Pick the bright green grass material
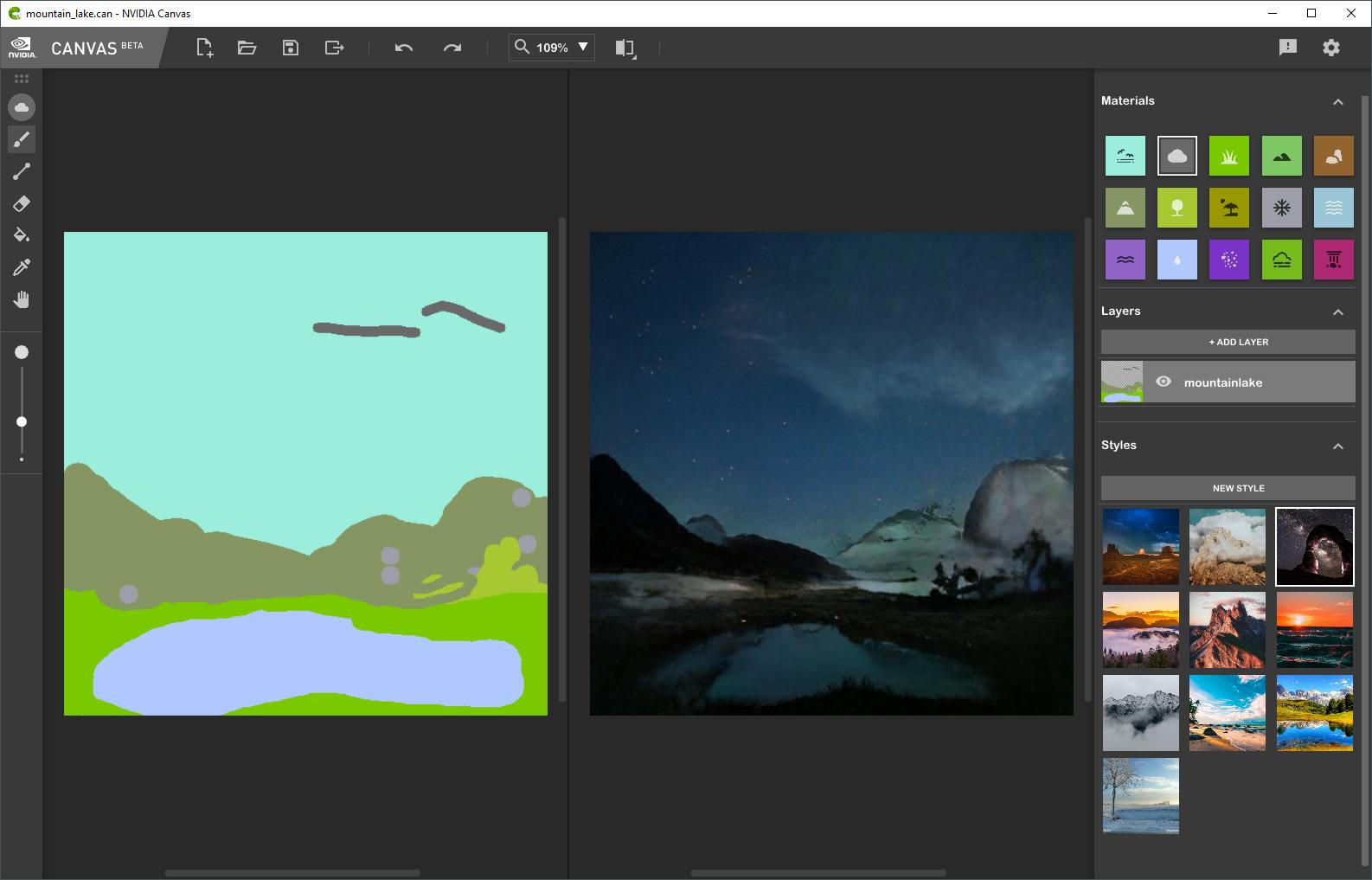The image size is (1372, 880). click(x=1229, y=156)
